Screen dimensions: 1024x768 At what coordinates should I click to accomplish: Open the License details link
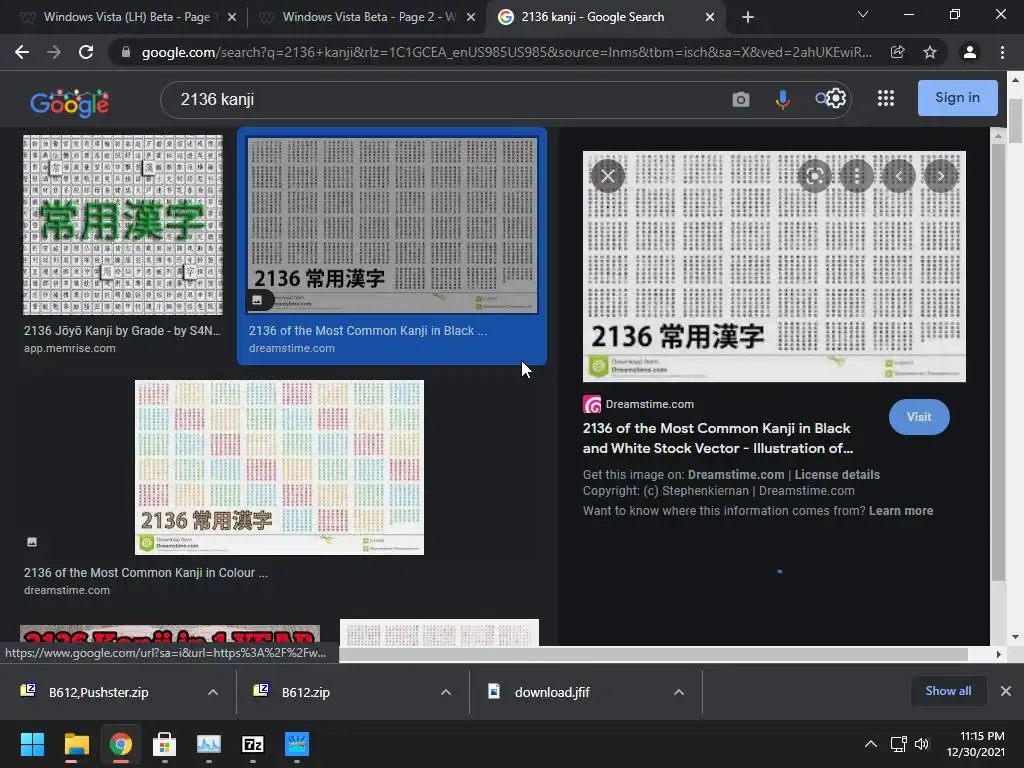point(837,475)
